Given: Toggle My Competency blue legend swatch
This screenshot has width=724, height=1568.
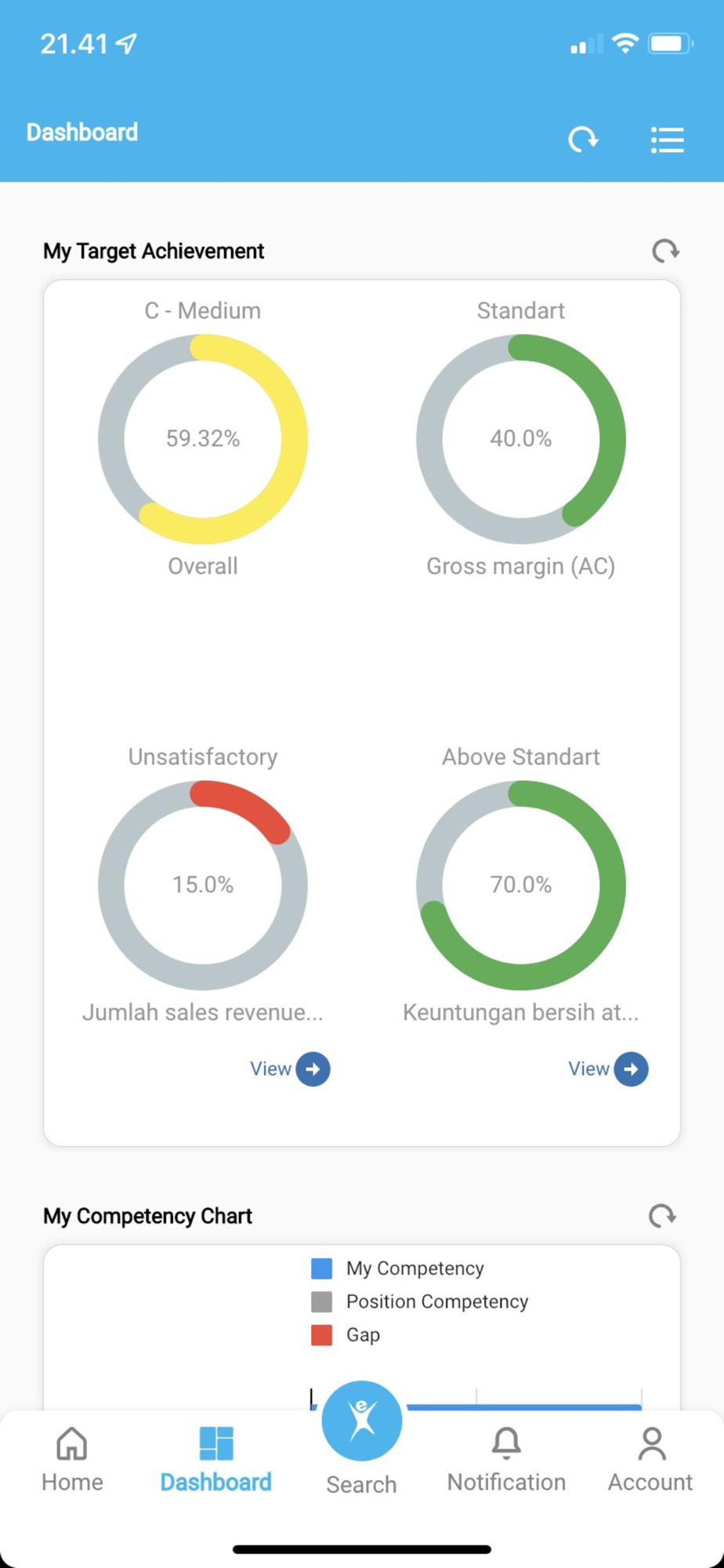Looking at the screenshot, I should [322, 1268].
